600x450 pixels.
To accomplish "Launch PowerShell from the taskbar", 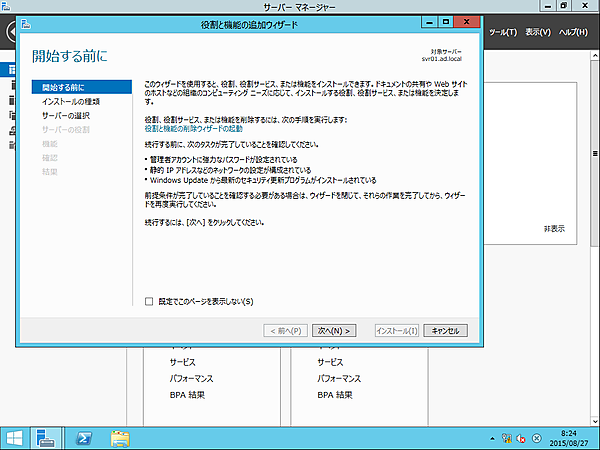I will click(x=83, y=439).
